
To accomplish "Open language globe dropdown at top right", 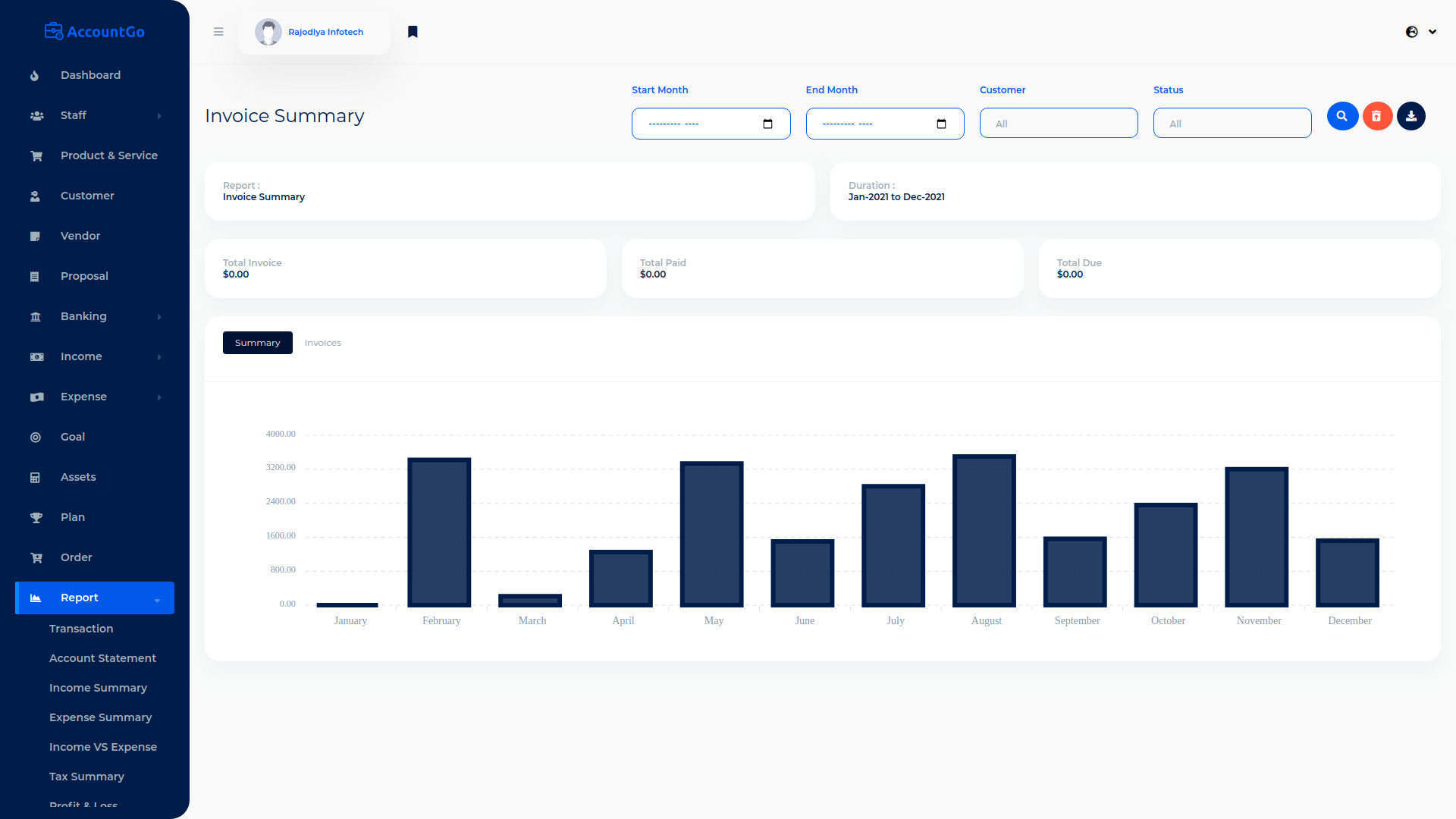I will [x=1420, y=32].
